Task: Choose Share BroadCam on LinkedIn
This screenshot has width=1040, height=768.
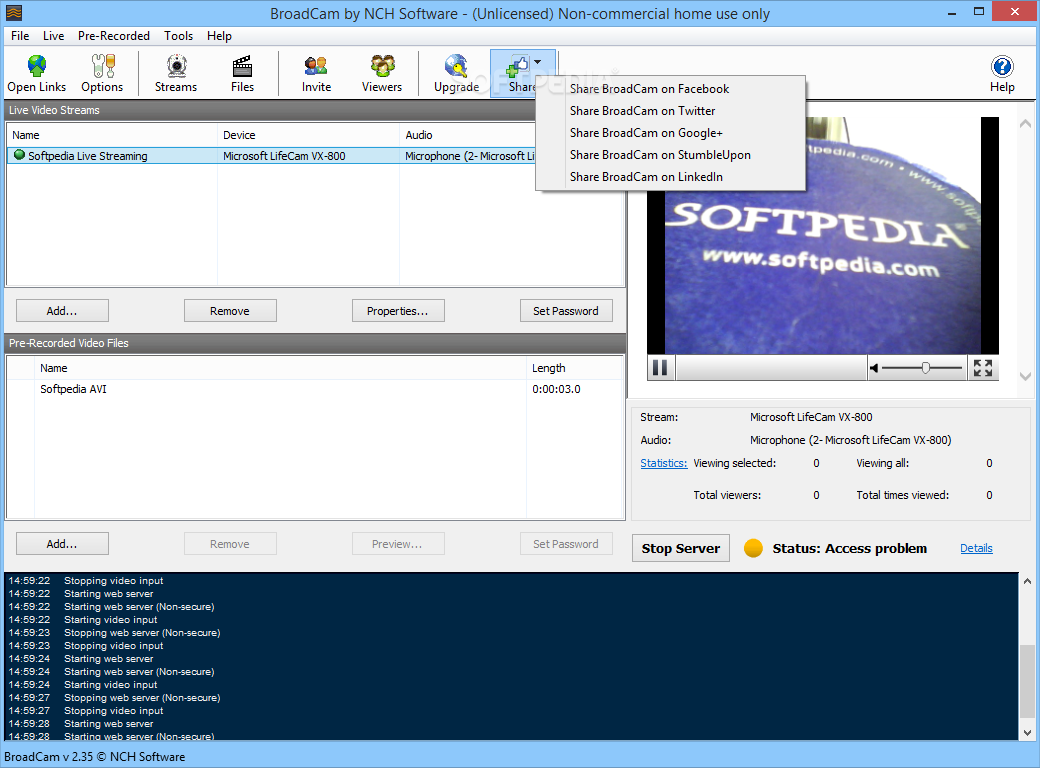Action: click(671, 176)
